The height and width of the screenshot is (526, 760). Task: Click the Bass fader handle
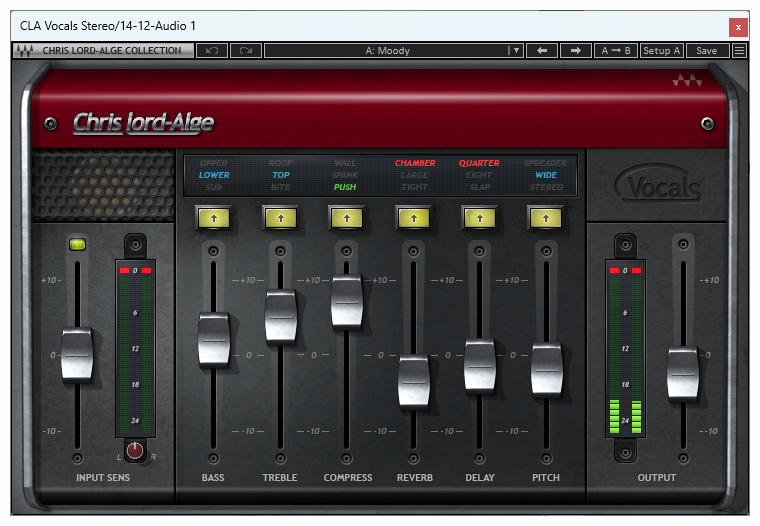(214, 340)
